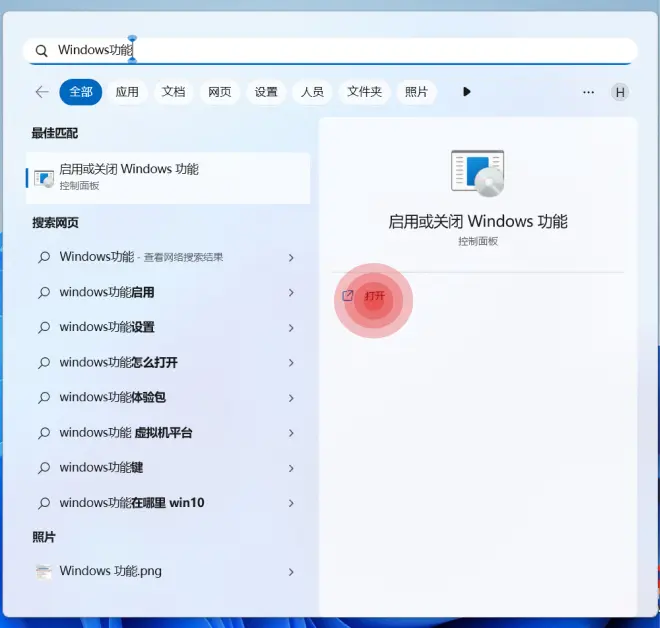Search icon beside windows功能 虚拟机平台
Screen dimensions: 660x628
44,433
